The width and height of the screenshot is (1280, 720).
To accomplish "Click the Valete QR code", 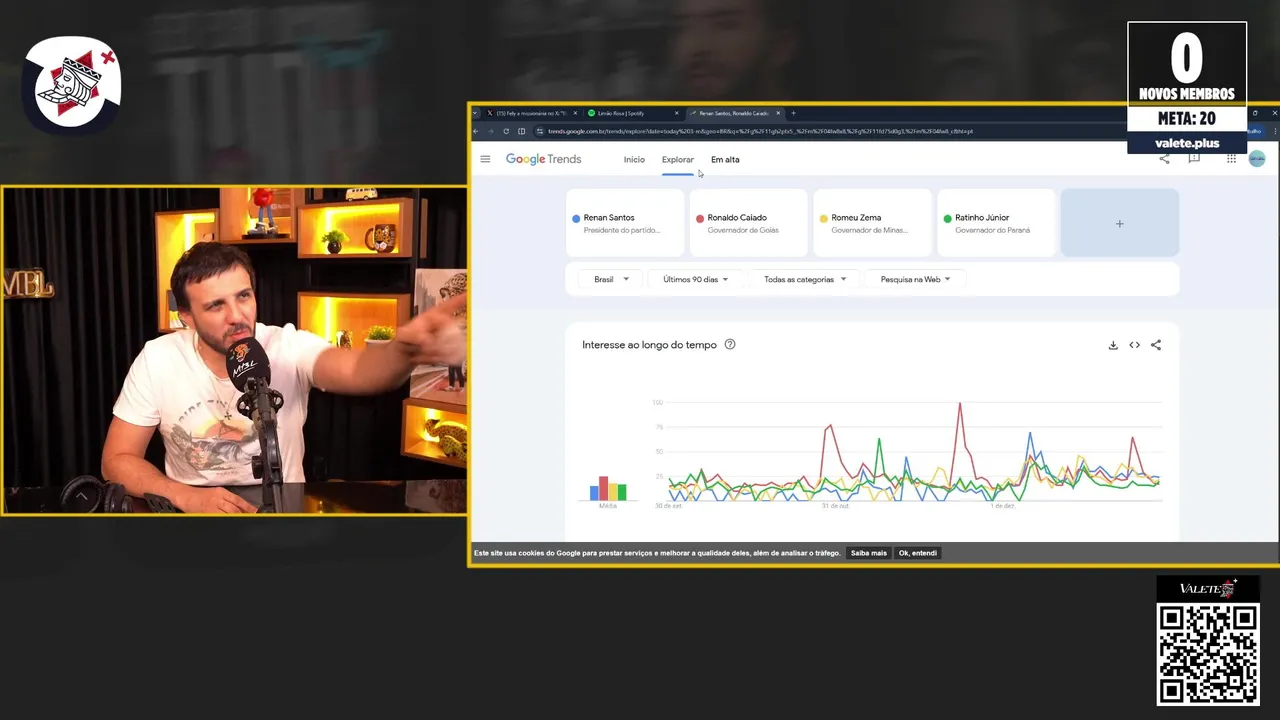I will [1208, 654].
